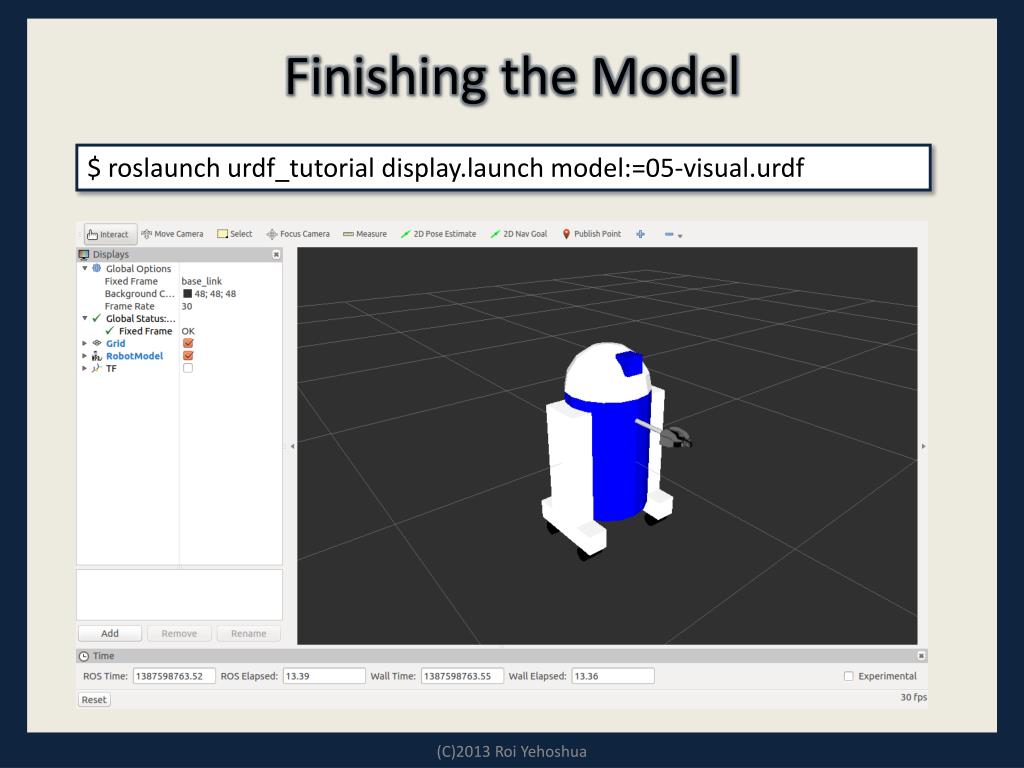Expand right panel with viewport arrow
The width and height of the screenshot is (1024, 768).
pos(923,446)
